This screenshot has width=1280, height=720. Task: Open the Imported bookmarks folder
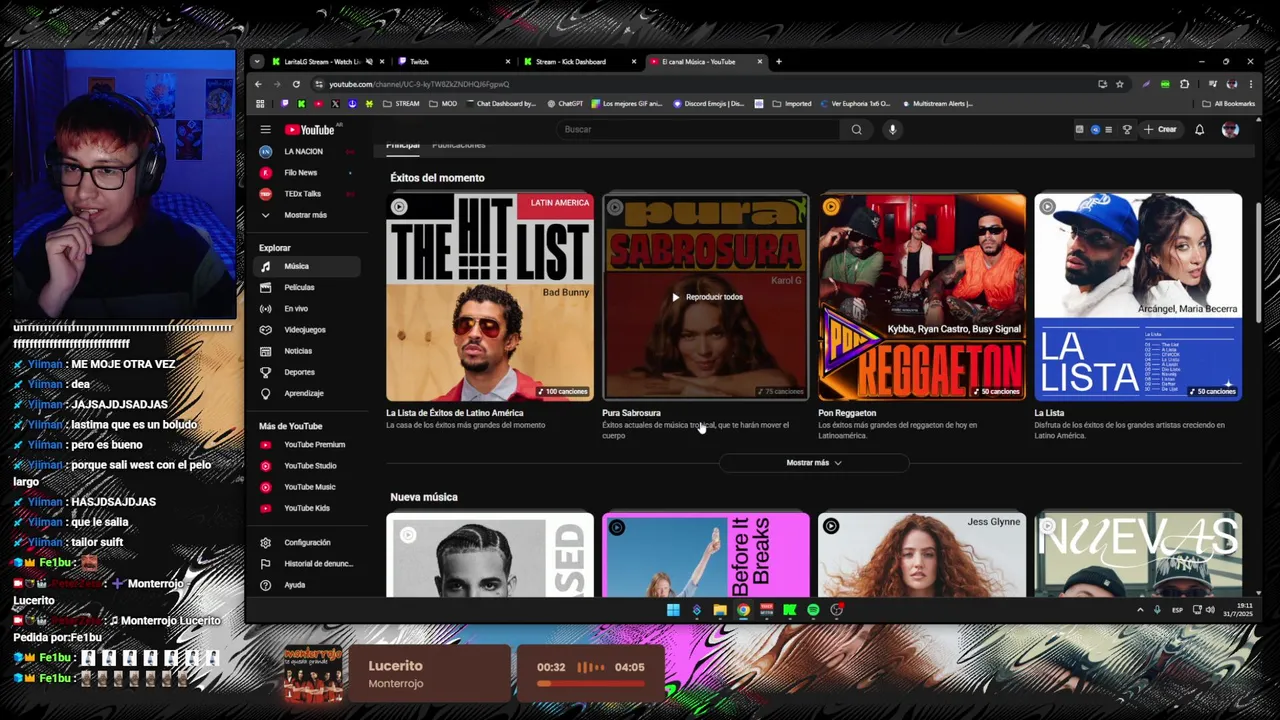[x=791, y=103]
